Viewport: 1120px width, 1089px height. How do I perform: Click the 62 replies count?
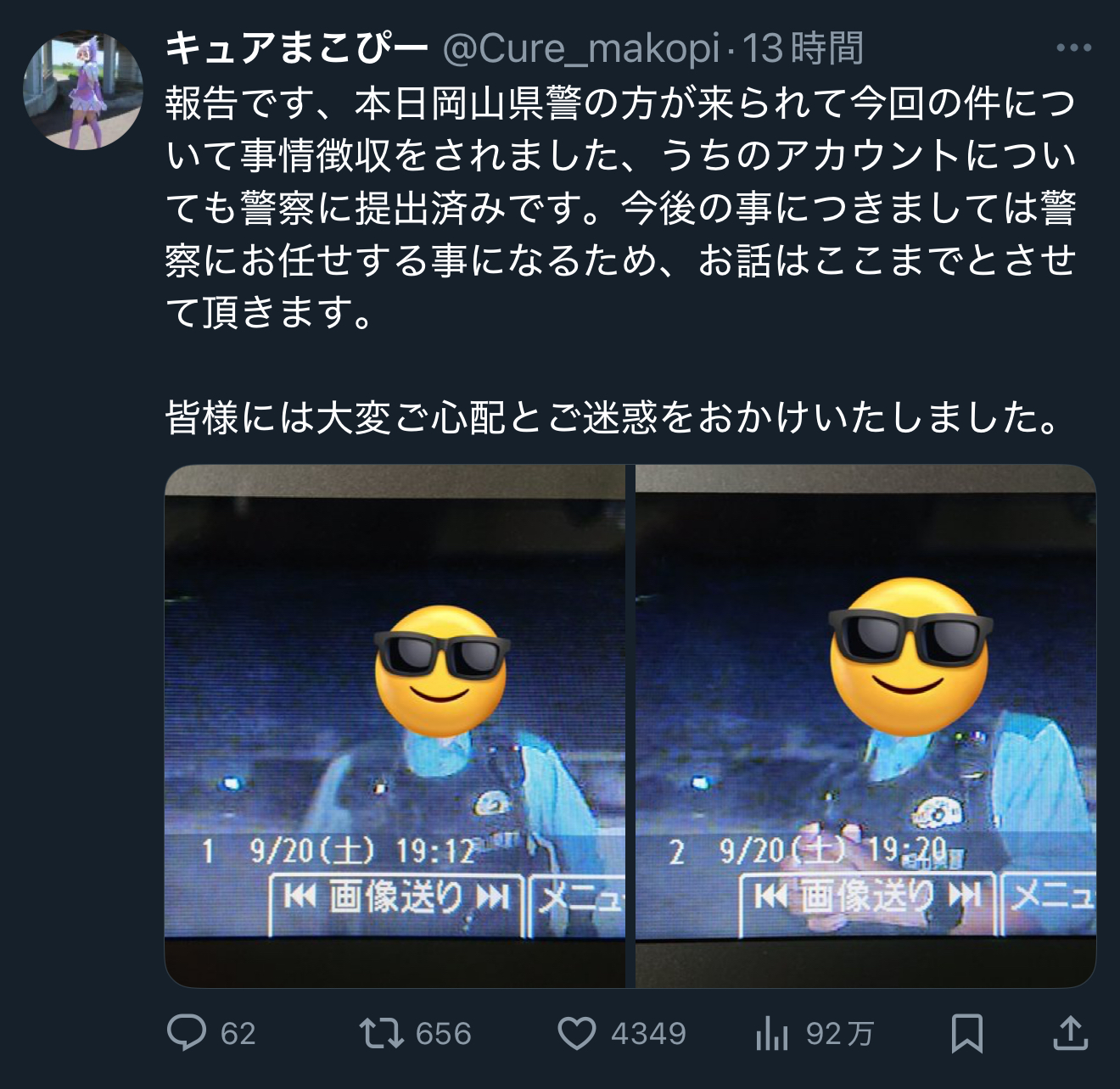pos(238,1034)
